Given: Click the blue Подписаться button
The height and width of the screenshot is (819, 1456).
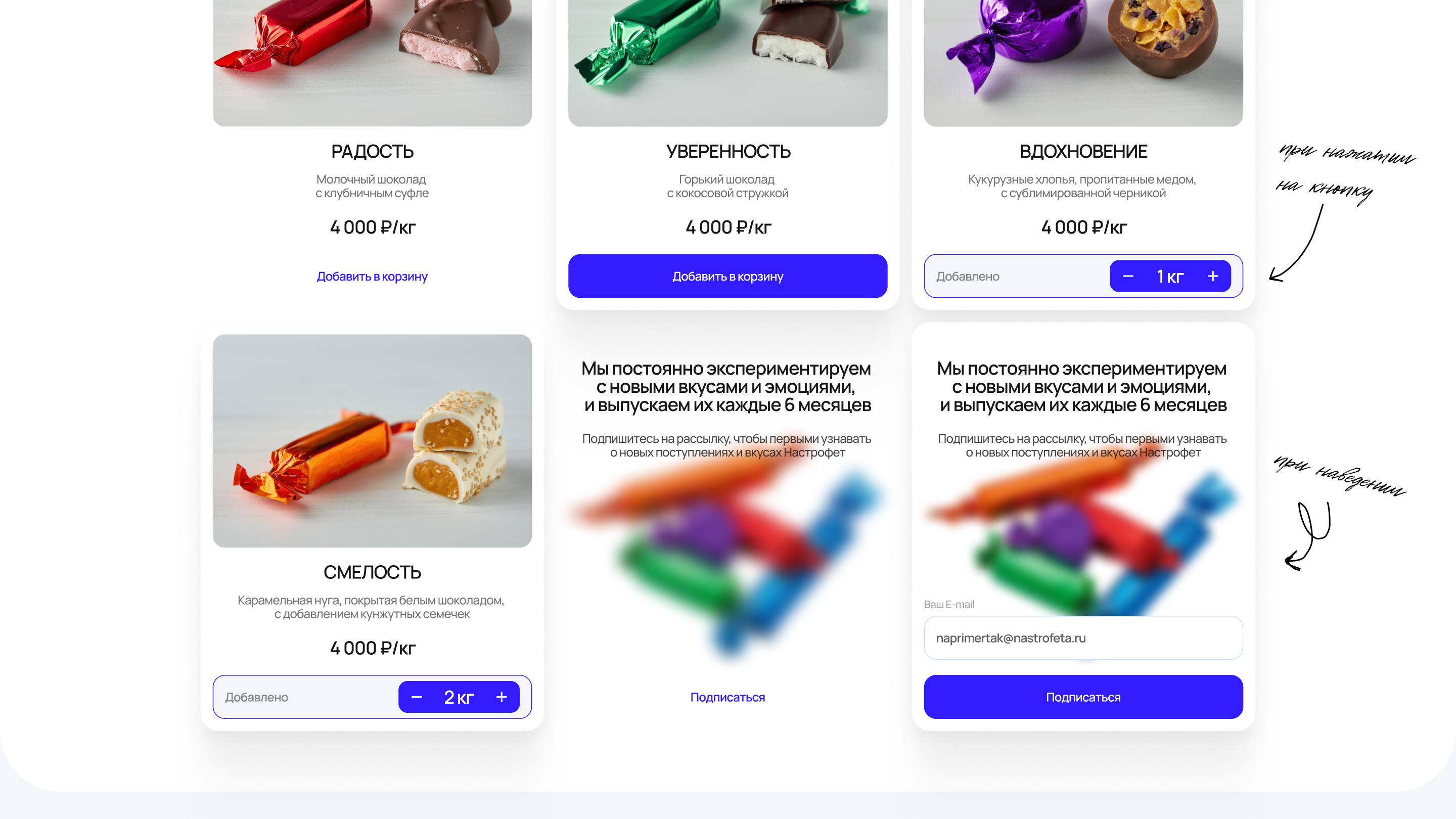Looking at the screenshot, I should 1083,697.
